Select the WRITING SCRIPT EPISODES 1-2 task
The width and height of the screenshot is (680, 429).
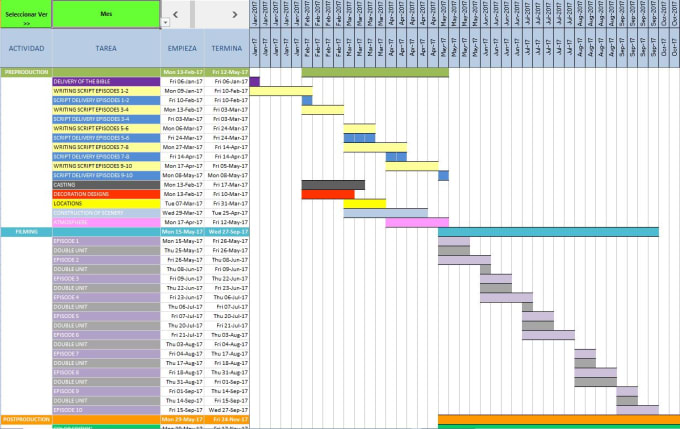(106, 91)
